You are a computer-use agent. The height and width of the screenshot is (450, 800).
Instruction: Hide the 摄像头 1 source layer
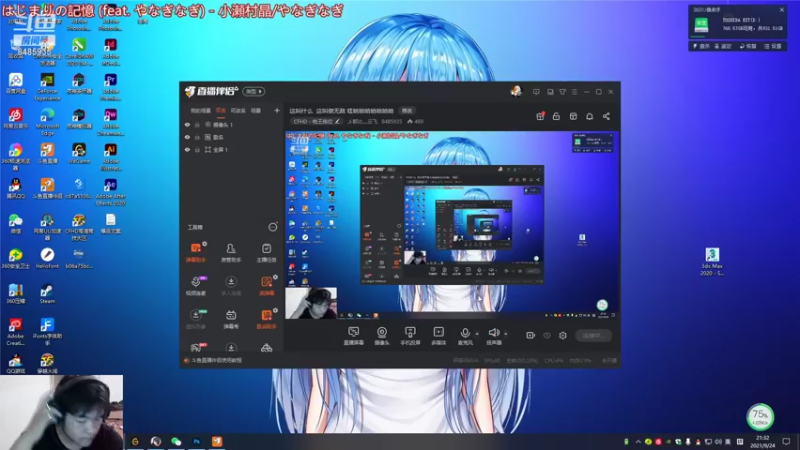[x=187, y=124]
